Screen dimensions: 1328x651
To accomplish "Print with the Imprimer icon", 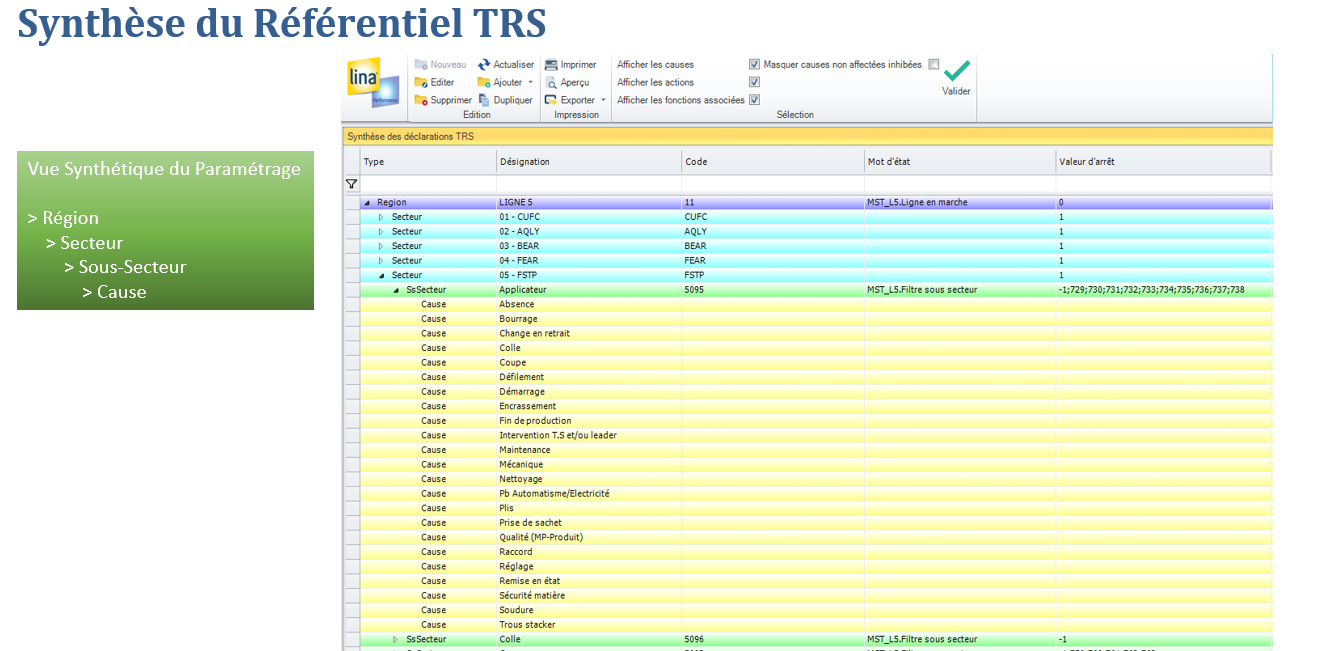I will pyautogui.click(x=551, y=65).
